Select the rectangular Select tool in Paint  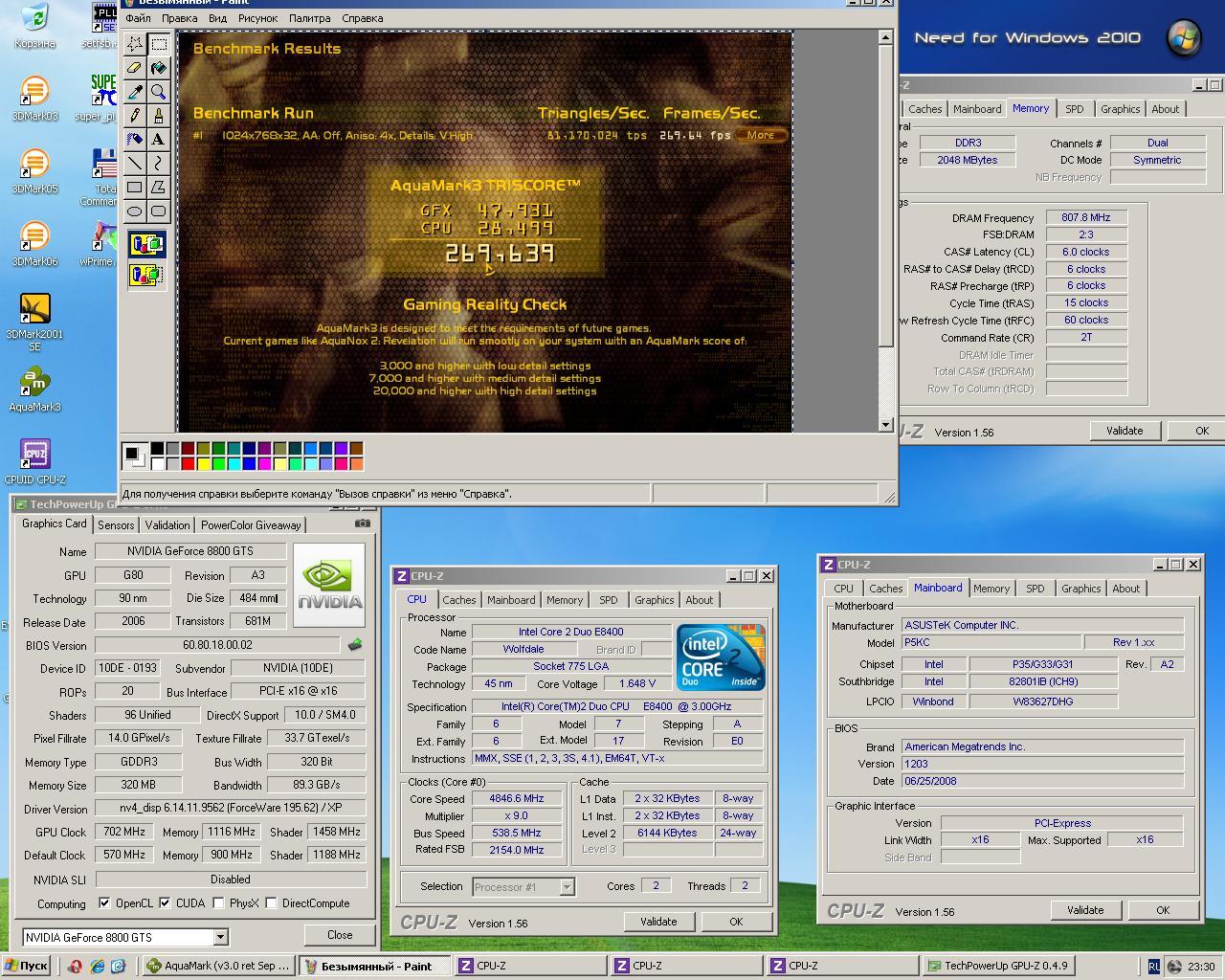click(x=159, y=44)
